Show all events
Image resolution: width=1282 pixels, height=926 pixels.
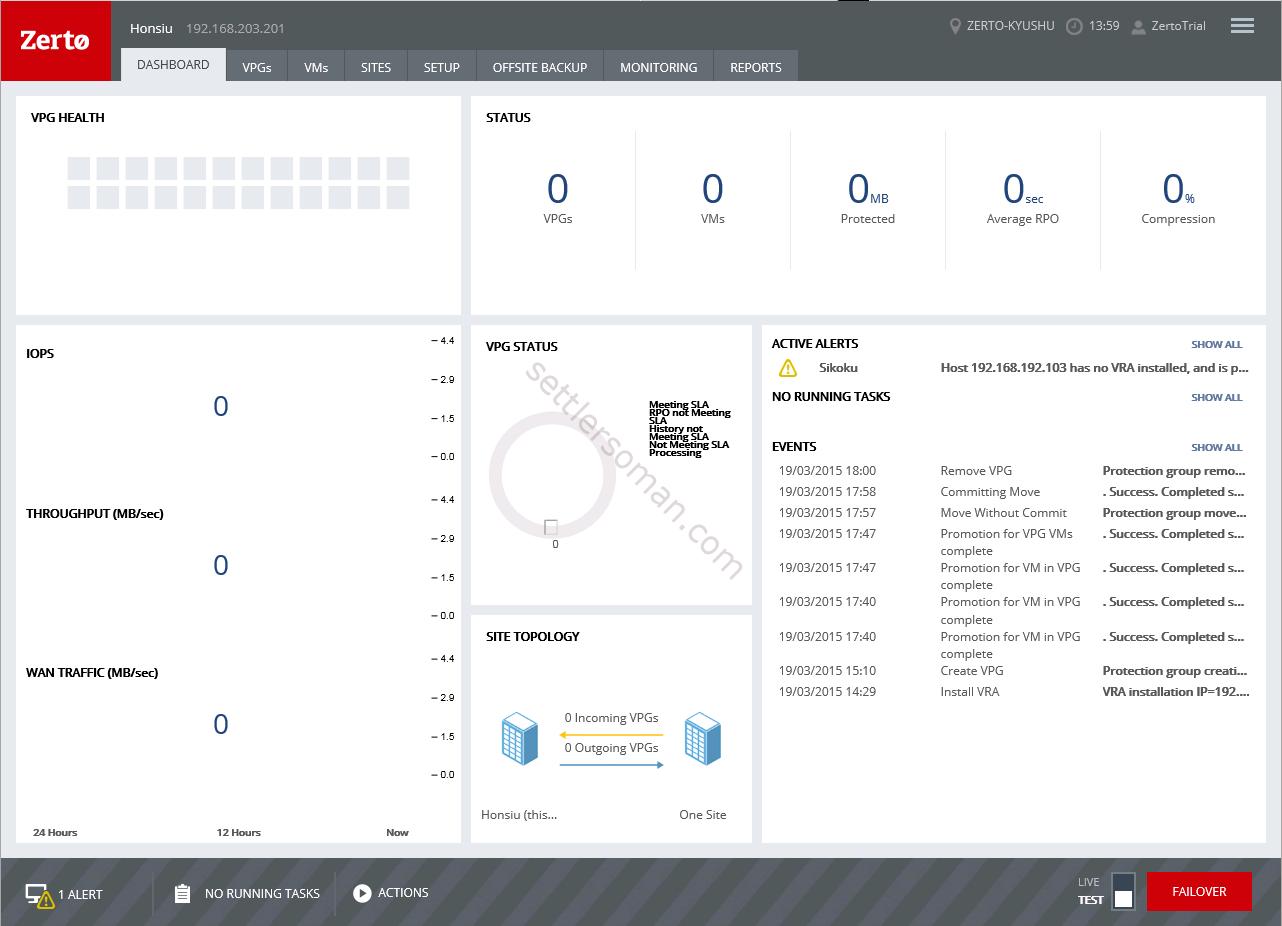(x=1216, y=447)
